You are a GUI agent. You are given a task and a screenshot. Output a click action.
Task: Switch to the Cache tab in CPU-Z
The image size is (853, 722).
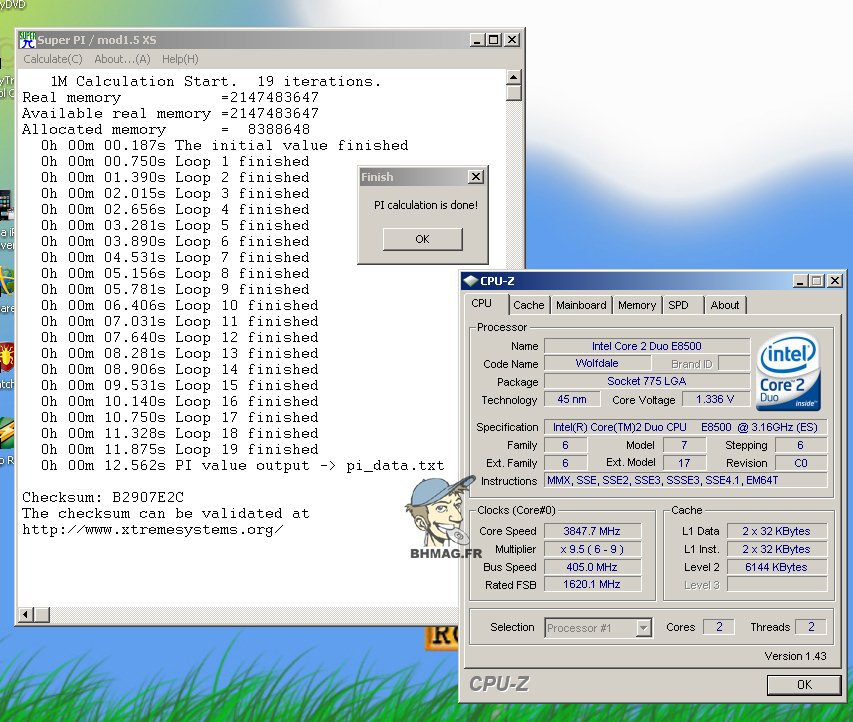pyautogui.click(x=529, y=305)
